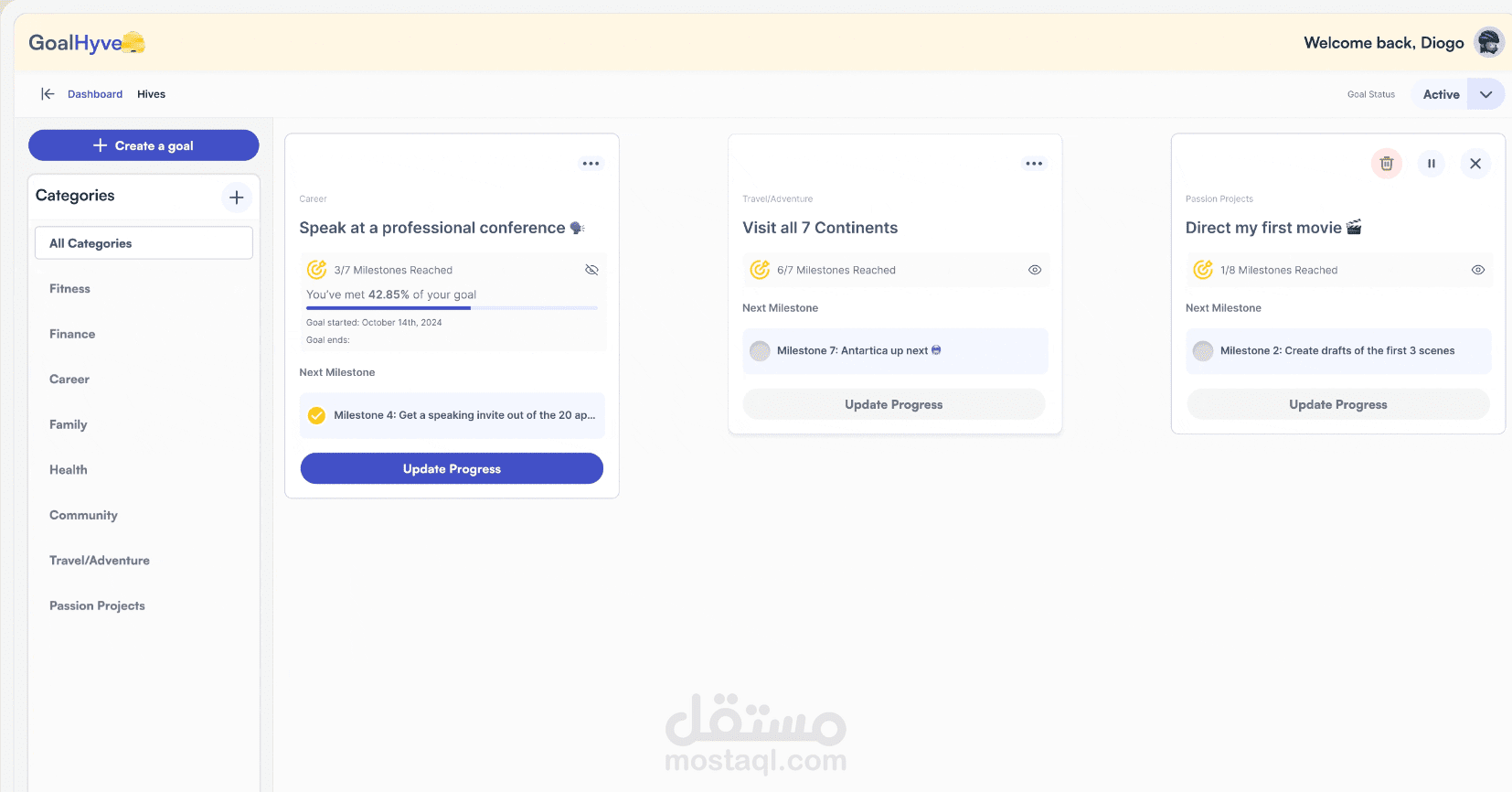Image resolution: width=1512 pixels, height=792 pixels.
Task: Click the Categories panel heading
Action: [x=75, y=196]
